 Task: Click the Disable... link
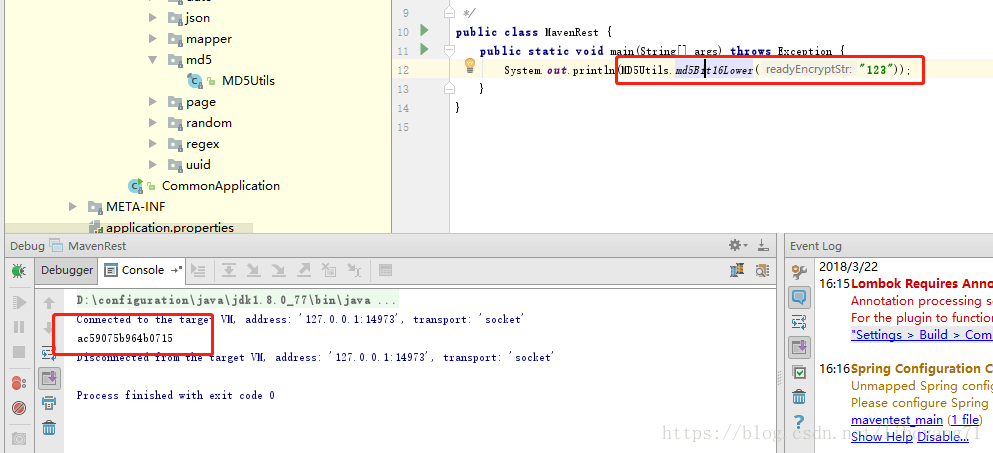942,437
